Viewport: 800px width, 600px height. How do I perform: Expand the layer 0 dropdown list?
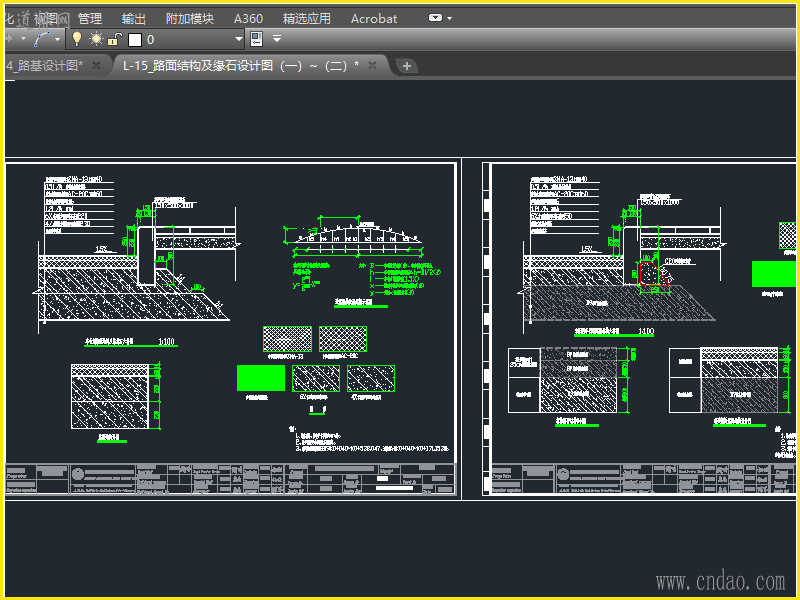238,39
